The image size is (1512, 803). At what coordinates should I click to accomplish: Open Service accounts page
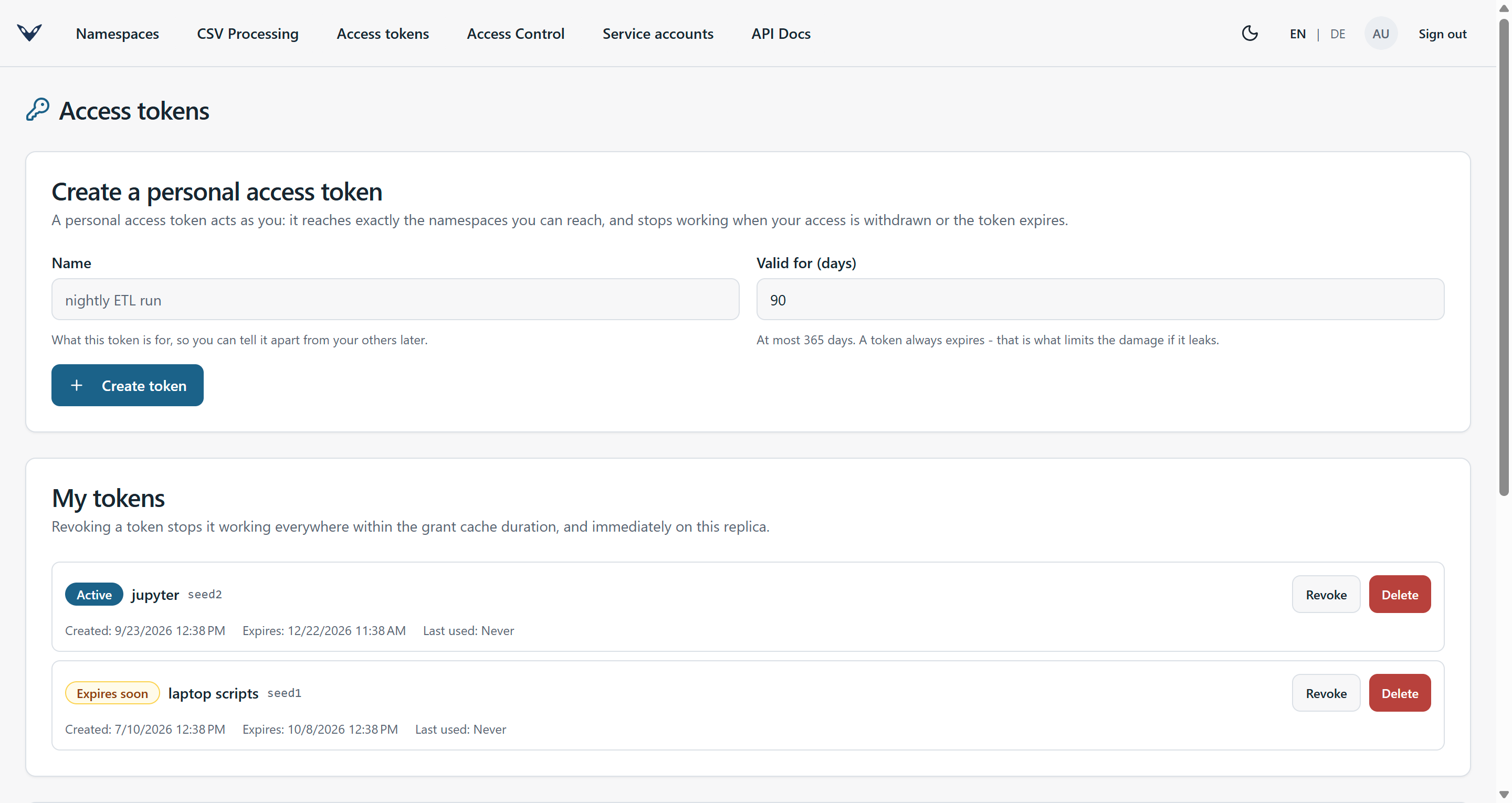click(x=658, y=34)
